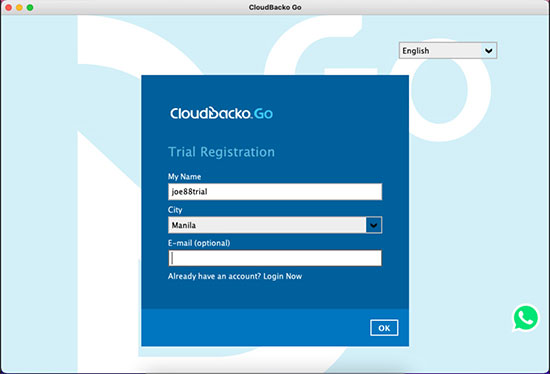Viewport: 550px width, 374px height.
Task: Click the E-mail (optional) label
Action: click(199, 243)
